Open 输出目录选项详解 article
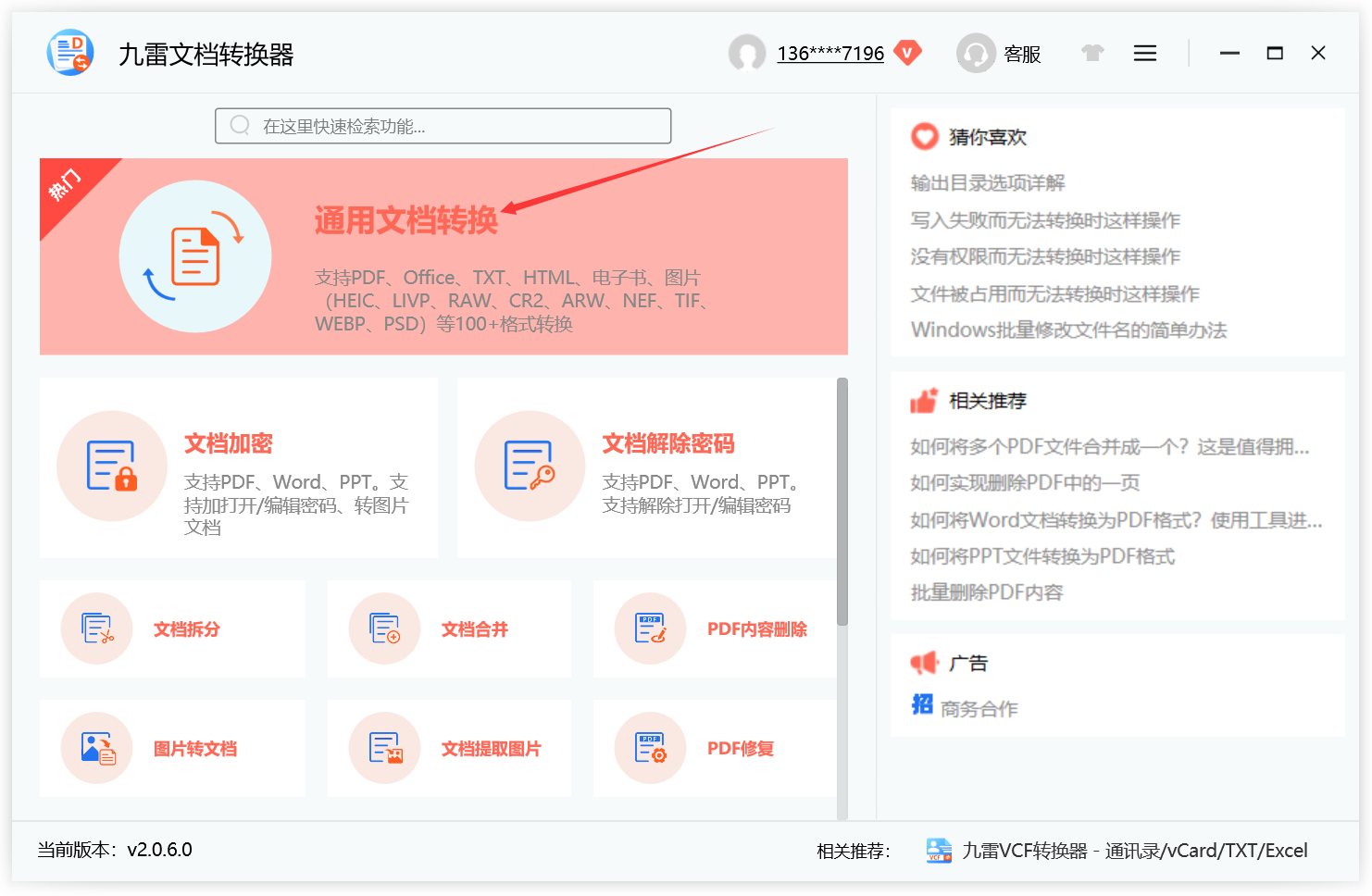 [x=988, y=183]
